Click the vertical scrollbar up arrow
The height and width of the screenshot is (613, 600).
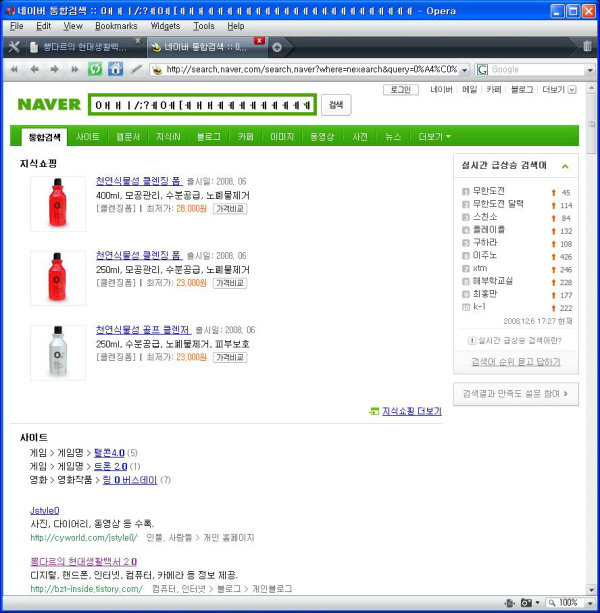pos(591,89)
